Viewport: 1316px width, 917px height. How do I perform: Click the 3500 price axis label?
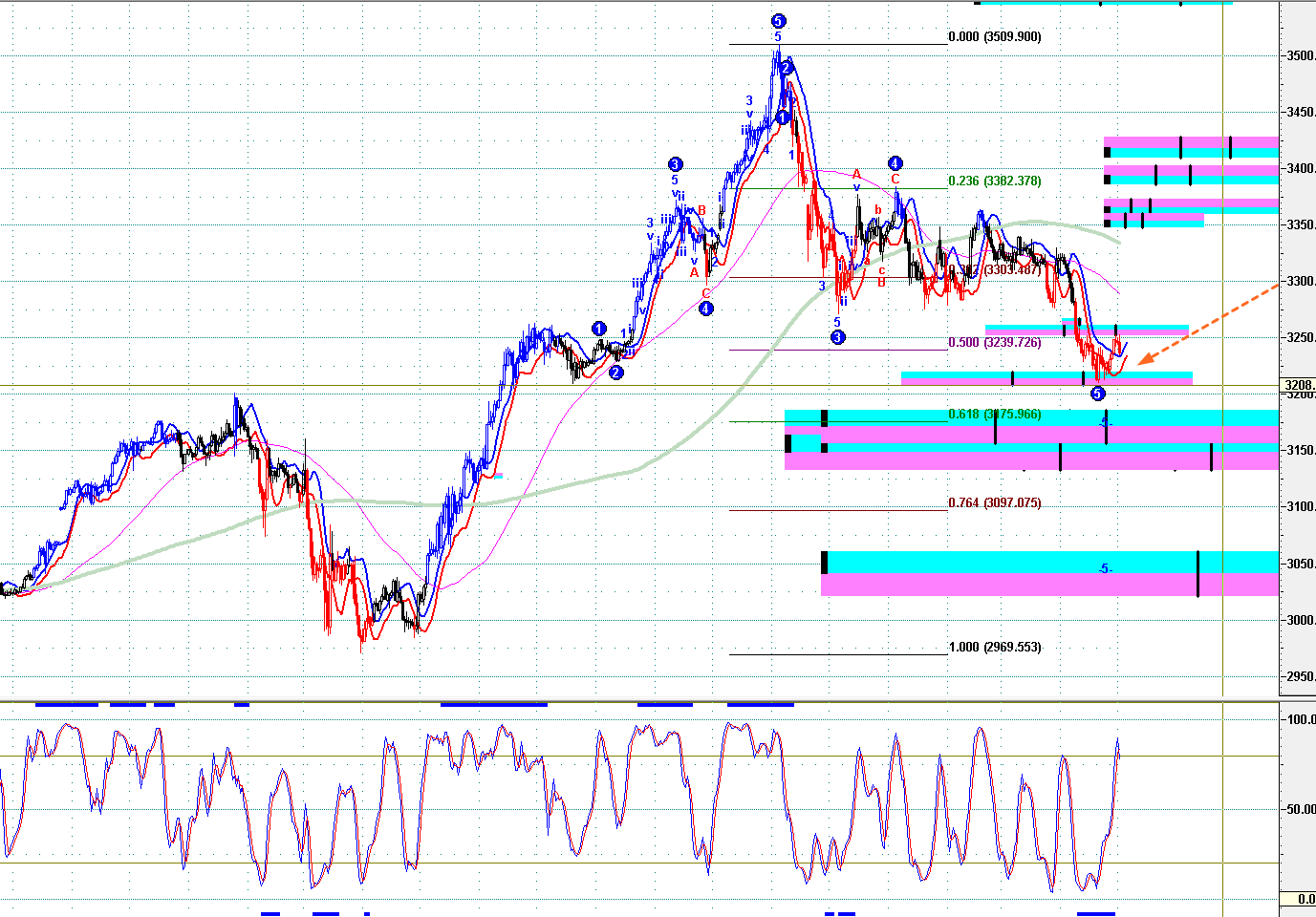tap(1300, 56)
